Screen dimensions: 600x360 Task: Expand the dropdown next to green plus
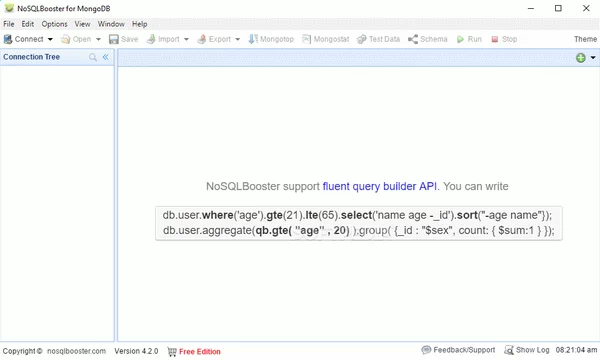[x=593, y=58]
